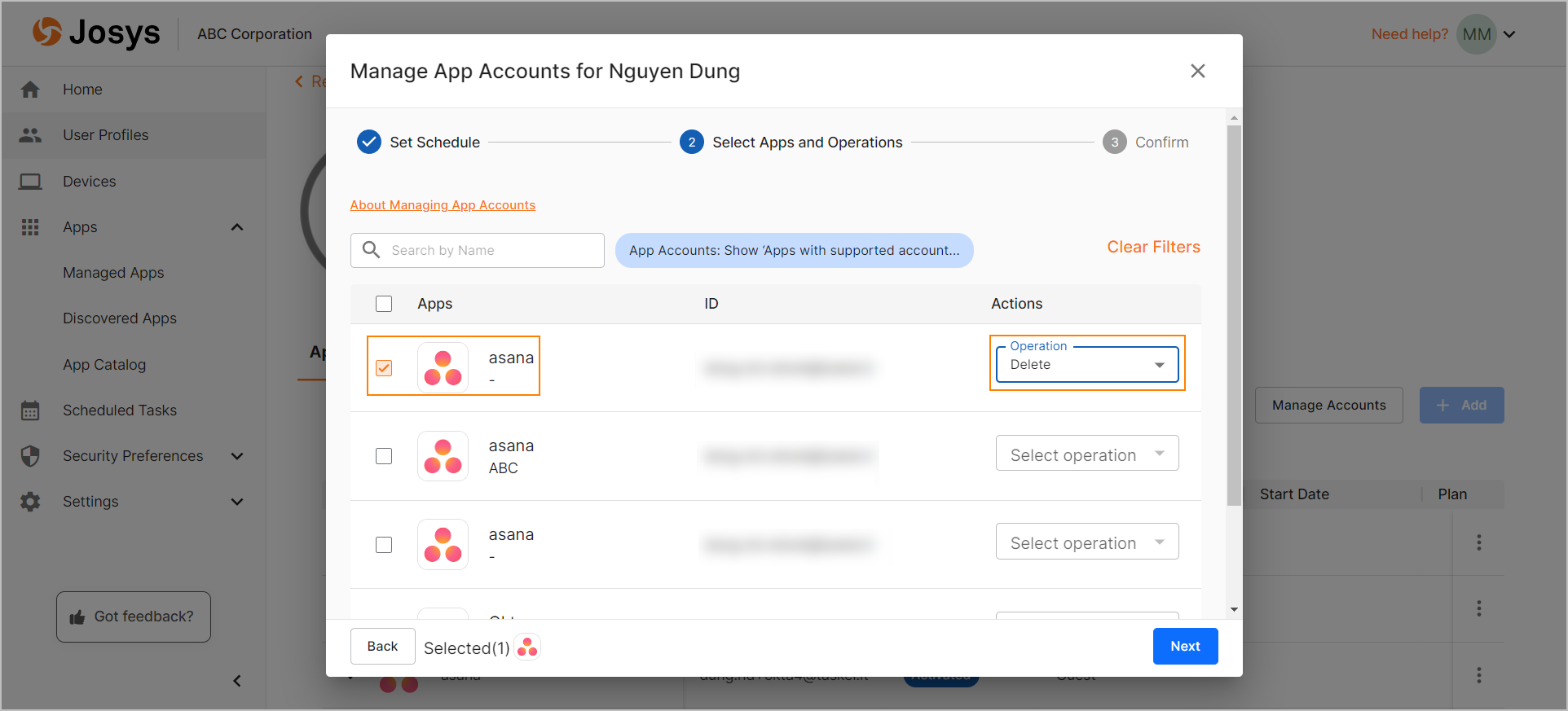Click the Got feedback button
Screen dimensions: 1568x711
click(134, 617)
